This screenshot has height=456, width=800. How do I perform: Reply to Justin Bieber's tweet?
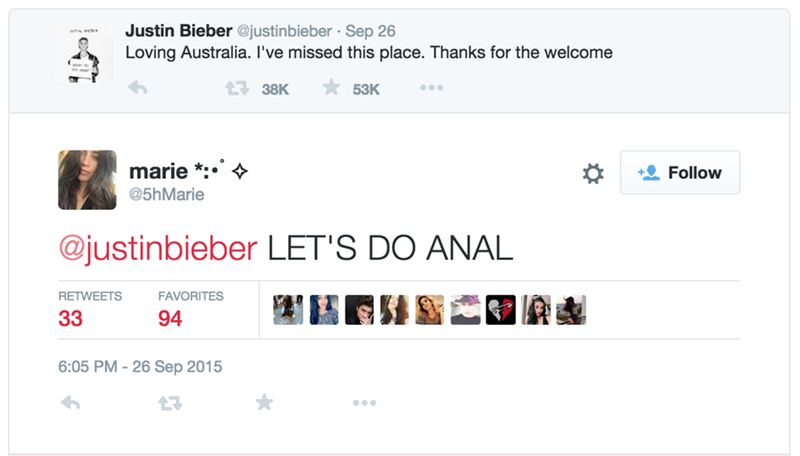click(138, 89)
